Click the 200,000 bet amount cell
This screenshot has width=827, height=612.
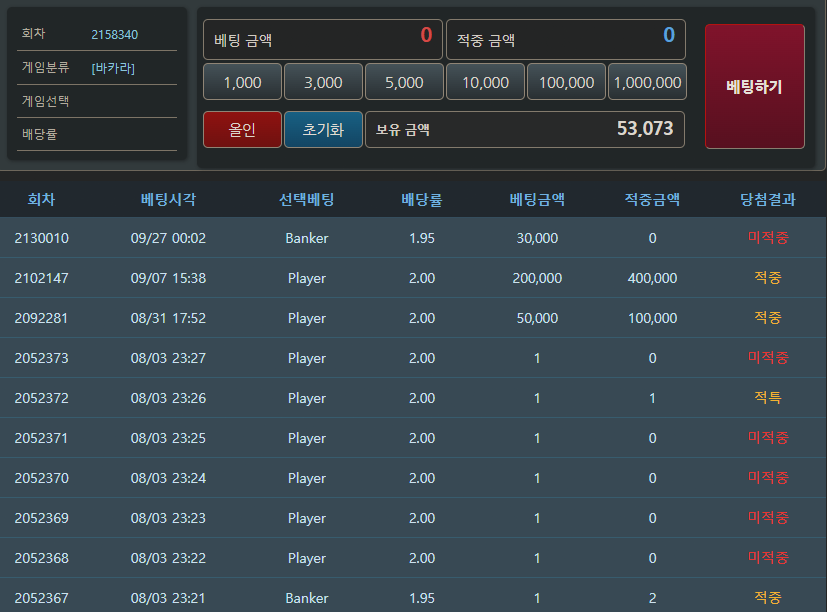(x=537, y=278)
